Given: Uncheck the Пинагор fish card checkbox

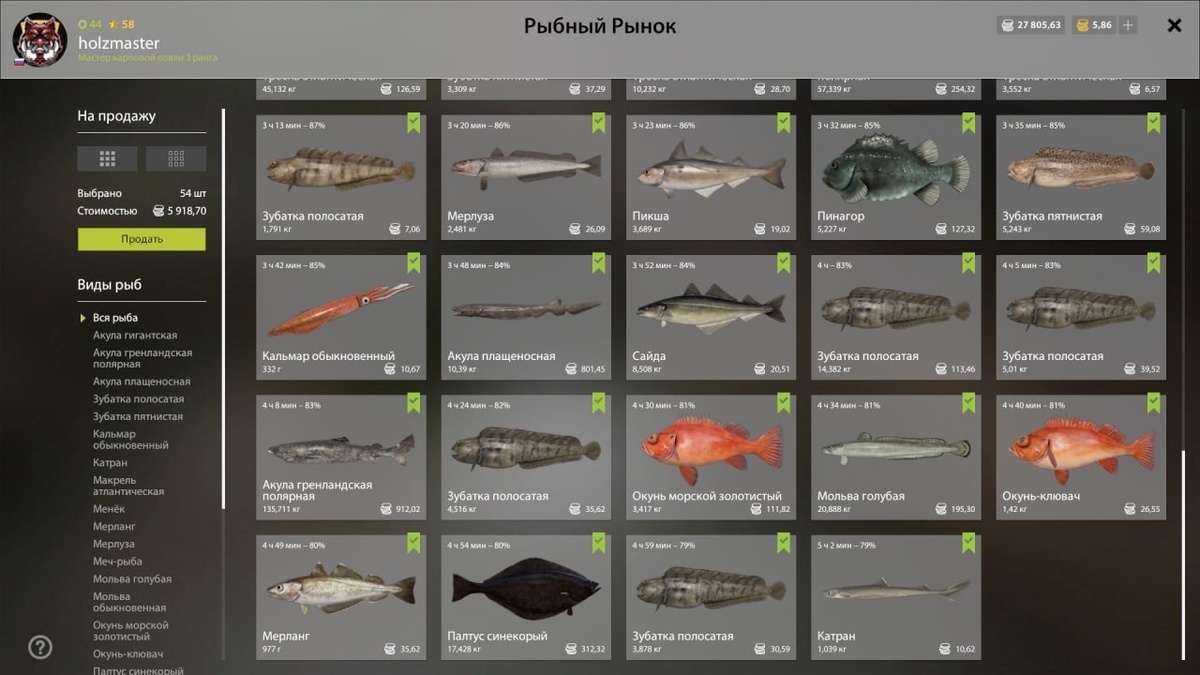Looking at the screenshot, I should tap(969, 123).
